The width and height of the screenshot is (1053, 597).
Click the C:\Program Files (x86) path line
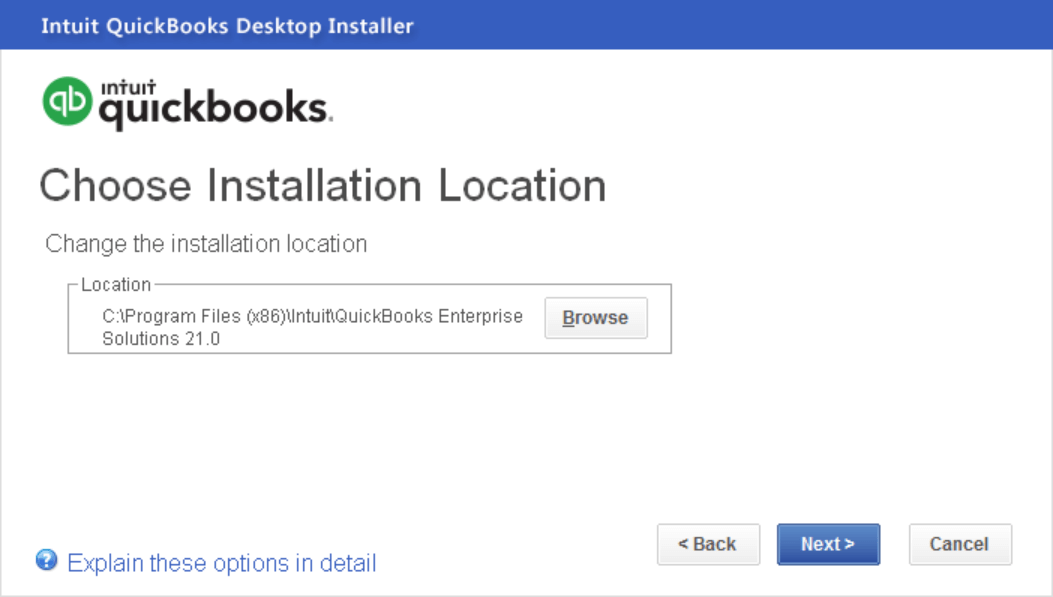pyautogui.click(x=312, y=316)
